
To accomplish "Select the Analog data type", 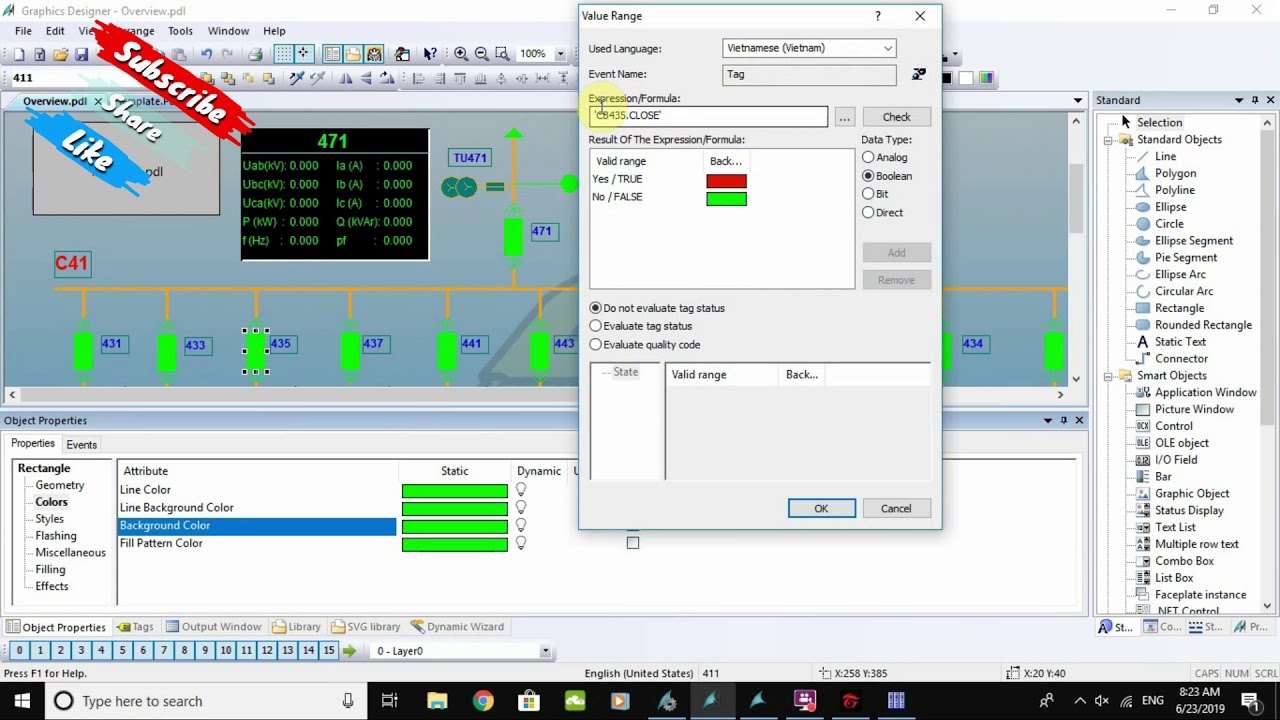I will [868, 157].
